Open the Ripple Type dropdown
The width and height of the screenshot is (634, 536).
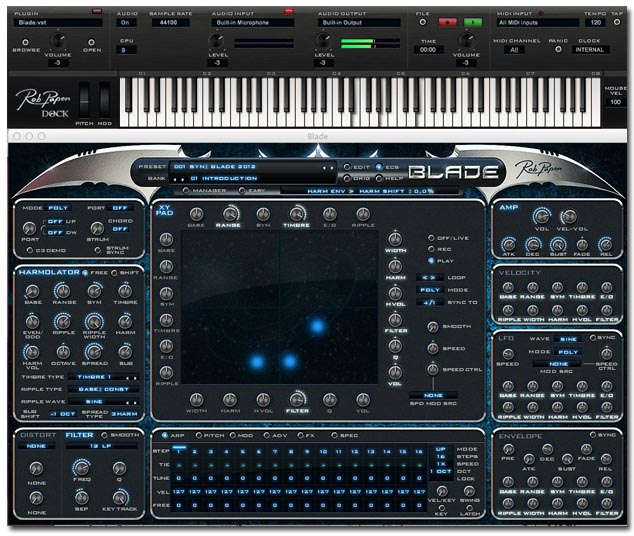pyautogui.click(x=103, y=389)
